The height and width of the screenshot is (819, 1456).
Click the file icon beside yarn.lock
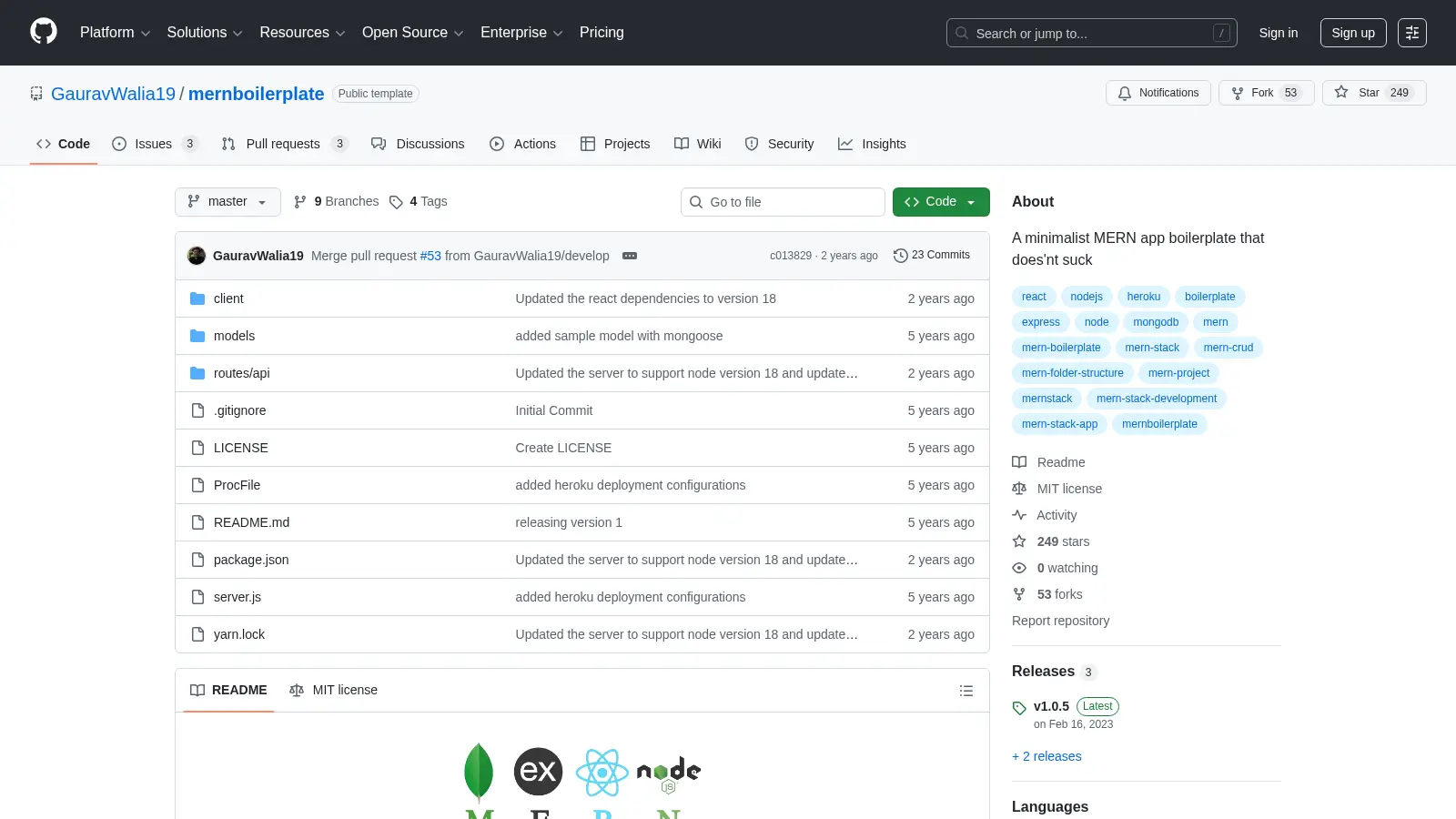click(x=197, y=634)
